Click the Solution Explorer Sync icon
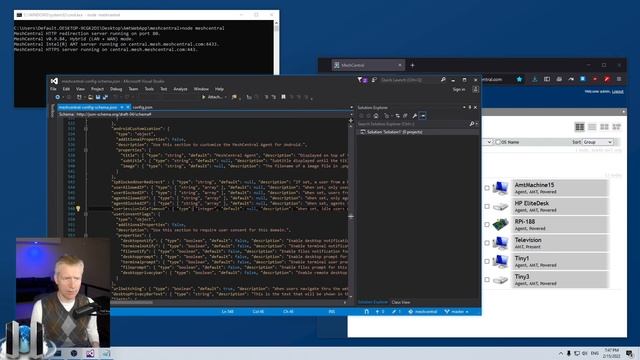This screenshot has height=360, width=640. tap(398, 116)
